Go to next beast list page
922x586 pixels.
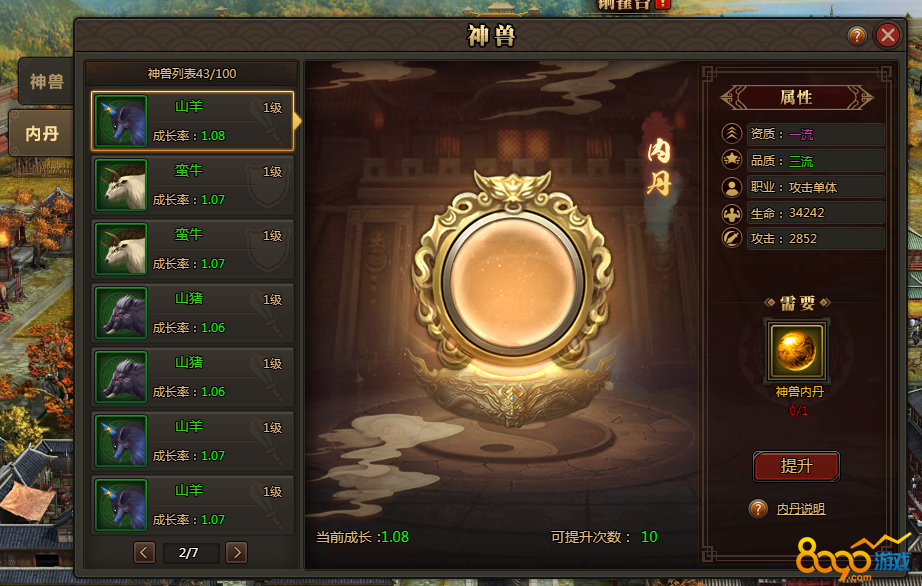pos(236,552)
